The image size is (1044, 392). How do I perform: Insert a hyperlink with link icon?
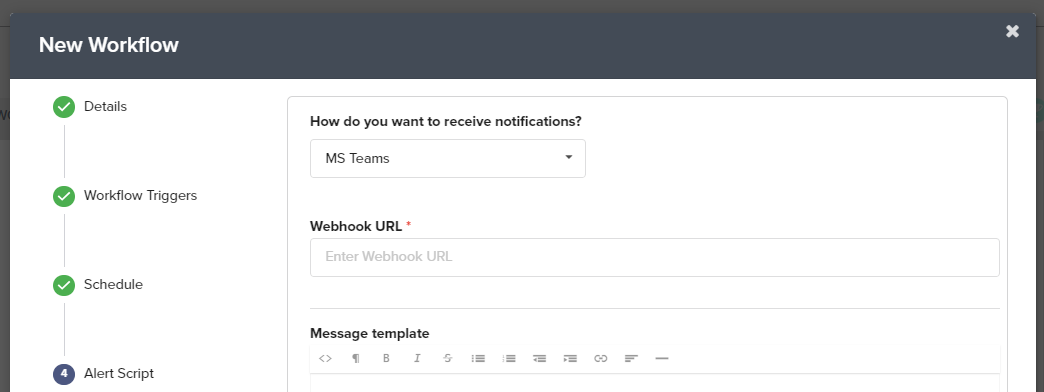[x=601, y=358]
